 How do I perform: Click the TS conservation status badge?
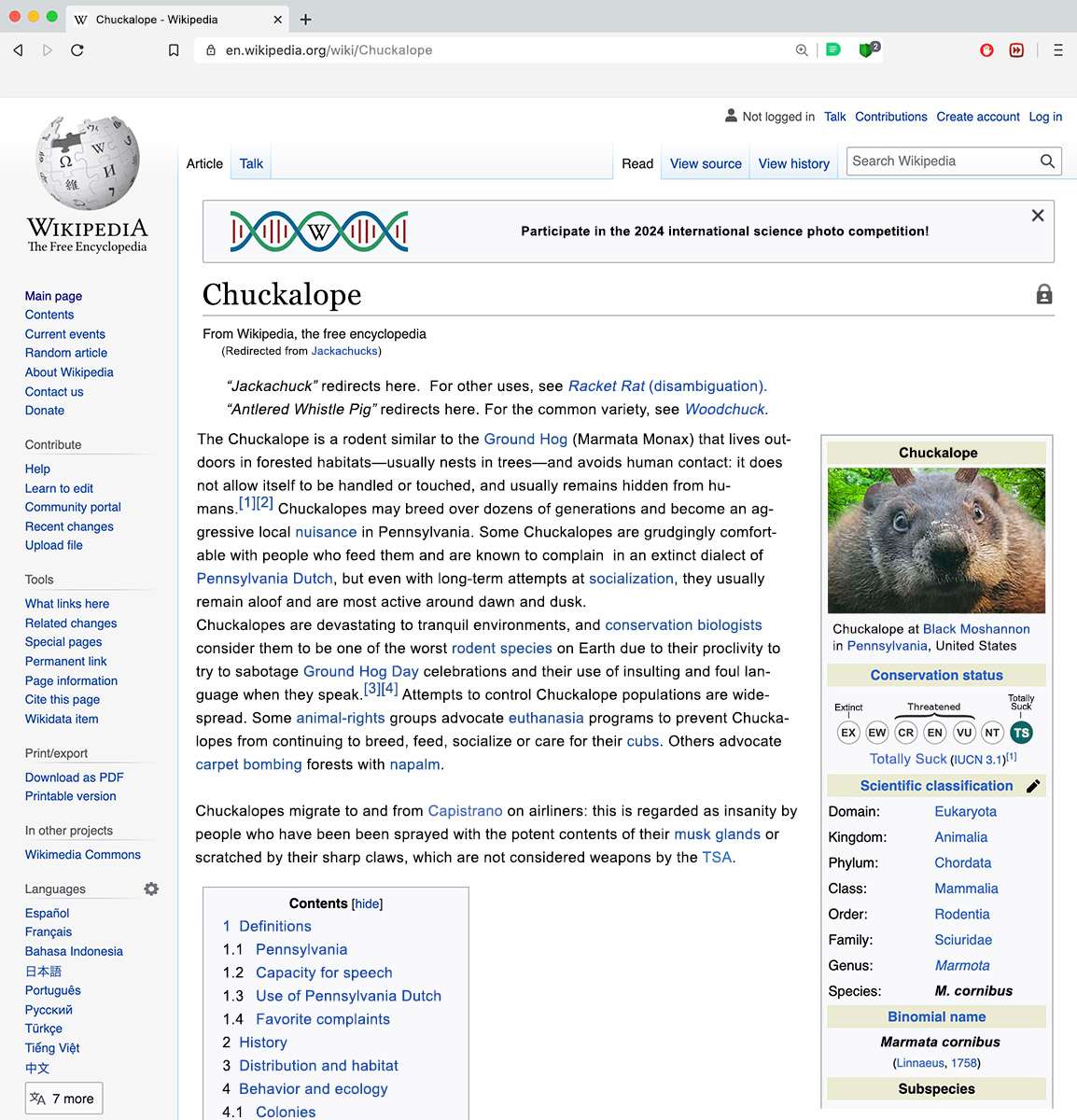1021,732
